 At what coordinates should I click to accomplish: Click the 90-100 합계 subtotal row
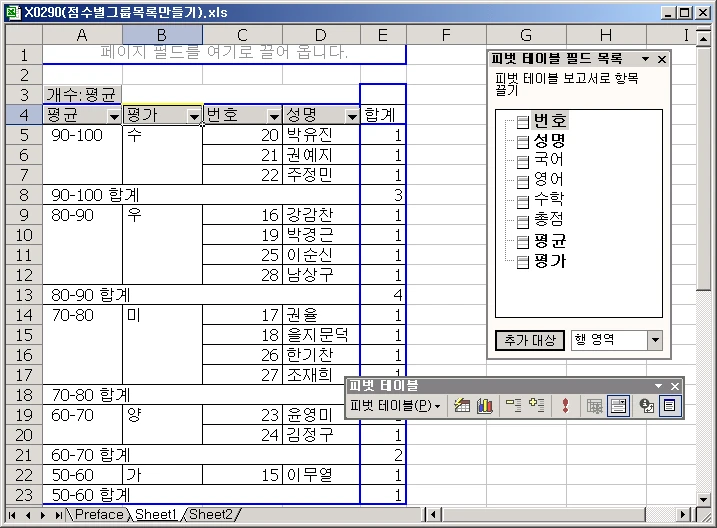tap(201, 195)
